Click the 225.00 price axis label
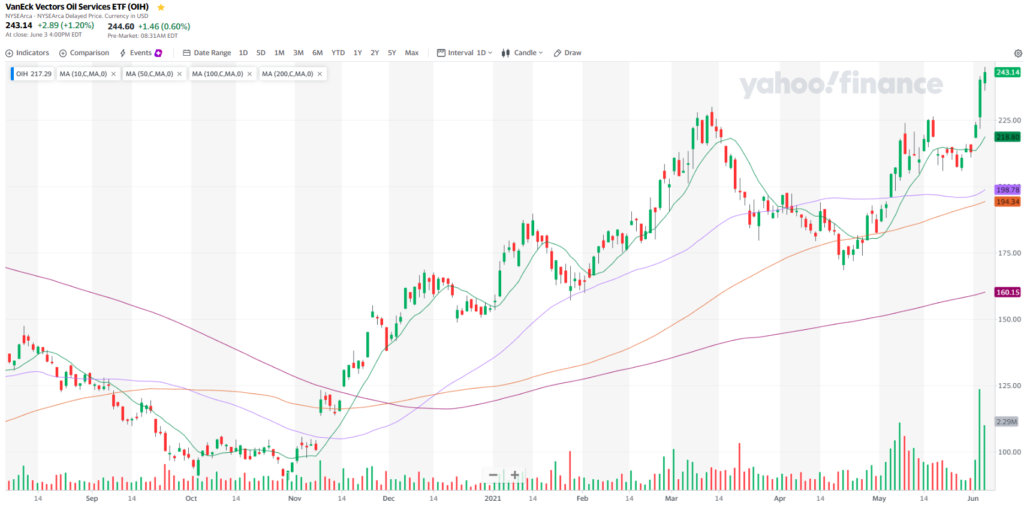 tap(1008, 120)
